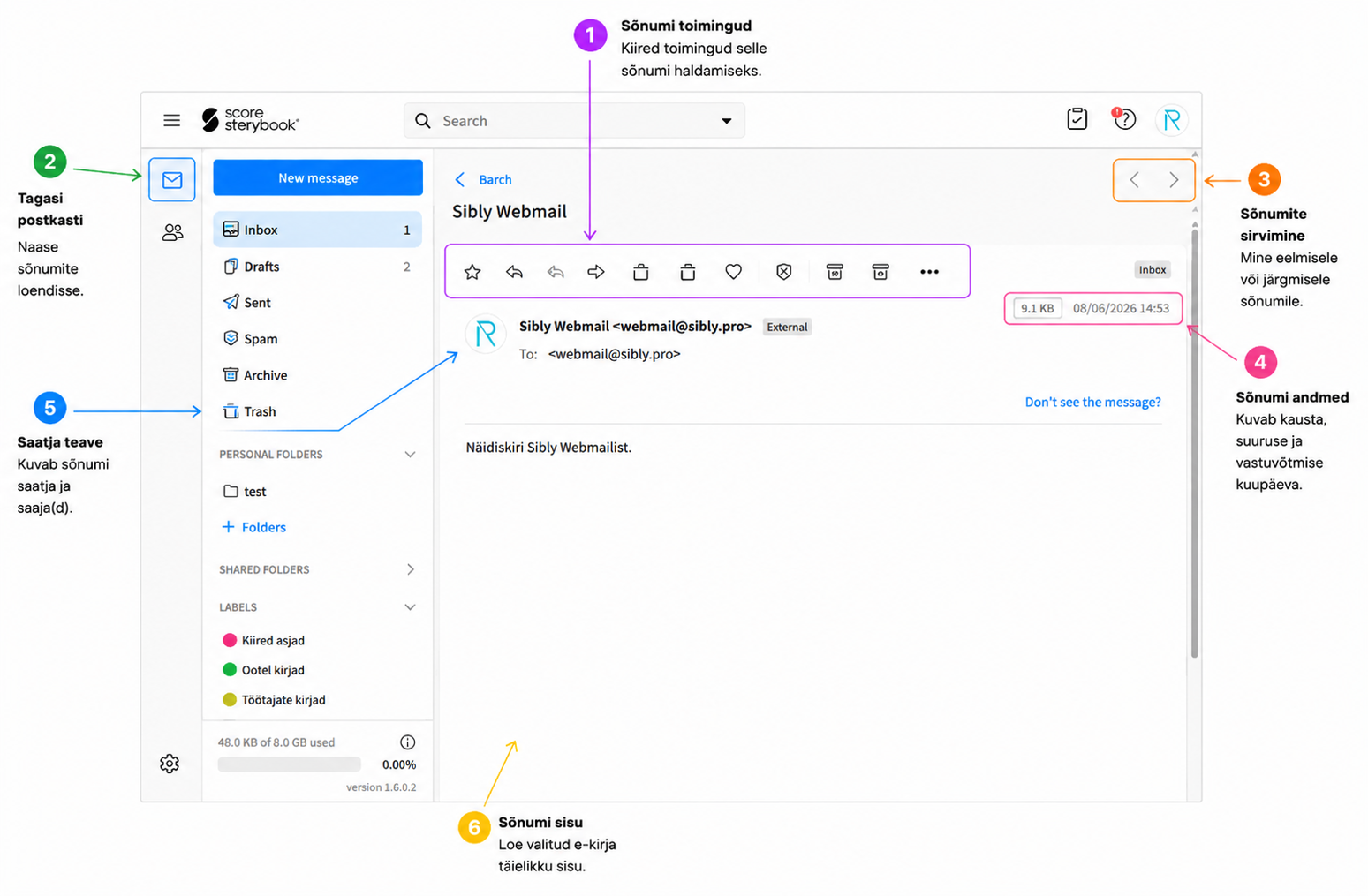Viewport: 1368px width, 896px height.
Task: Open the Sent folder
Action: (x=317, y=303)
